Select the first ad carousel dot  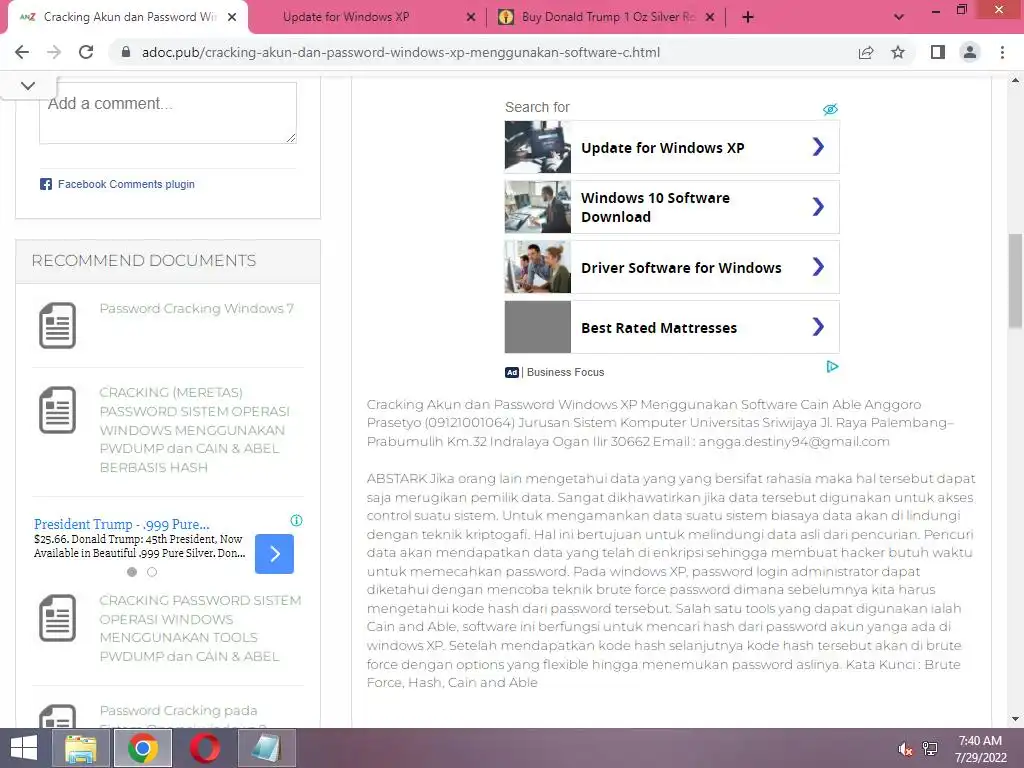(x=132, y=572)
